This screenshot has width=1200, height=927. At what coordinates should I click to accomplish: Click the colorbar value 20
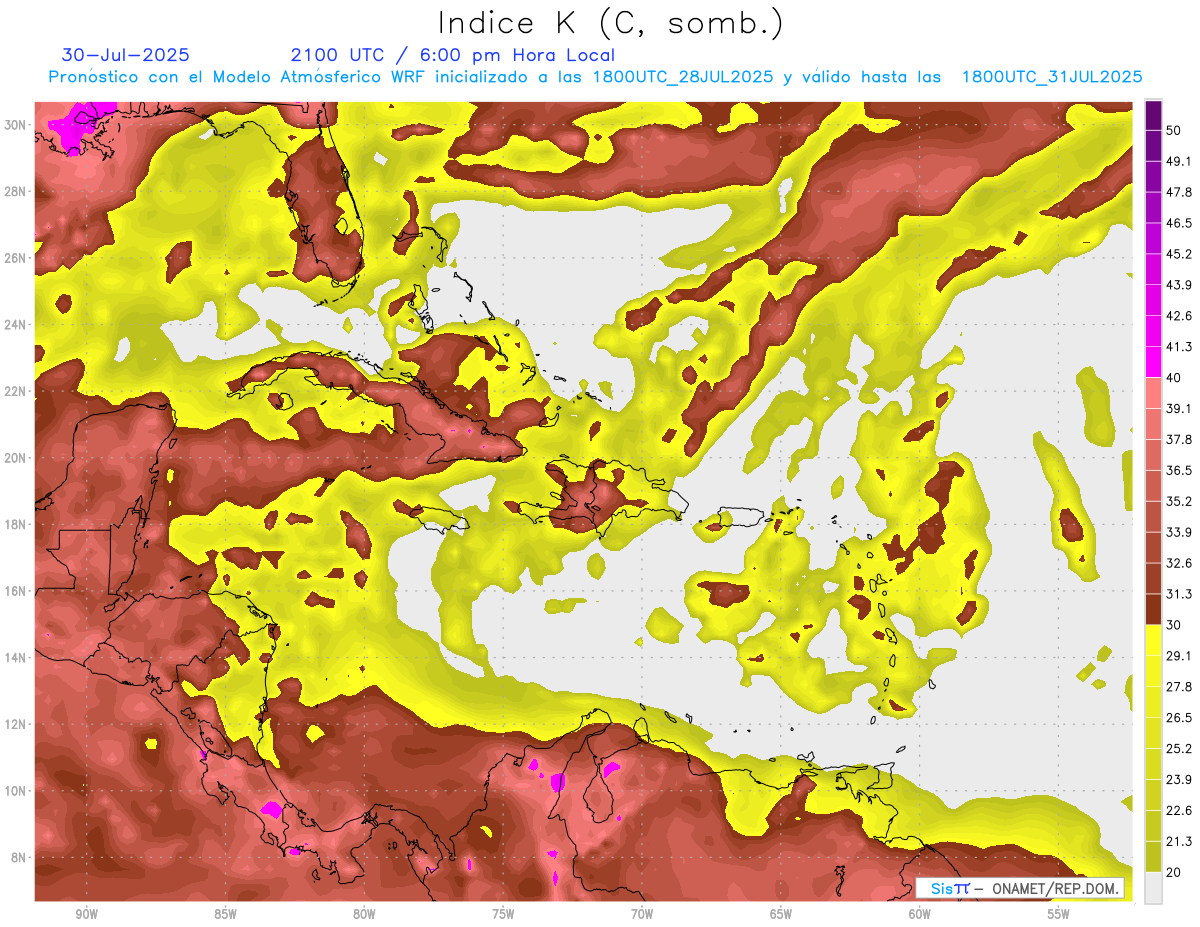(1175, 872)
